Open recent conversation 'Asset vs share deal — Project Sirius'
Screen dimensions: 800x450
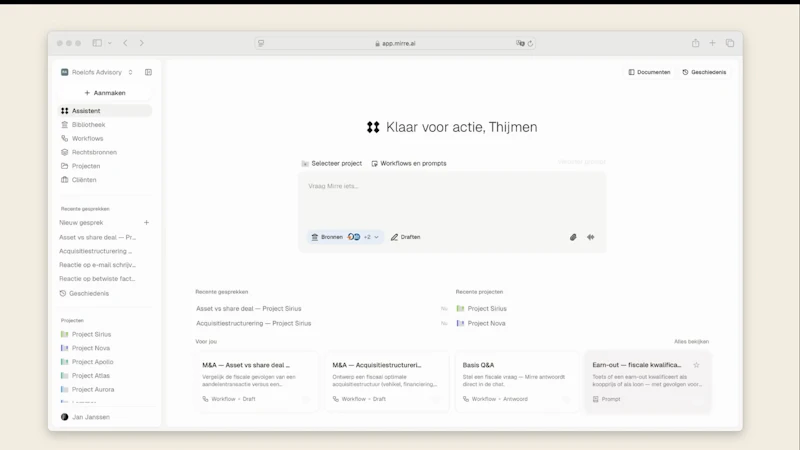pyautogui.click(x=248, y=309)
